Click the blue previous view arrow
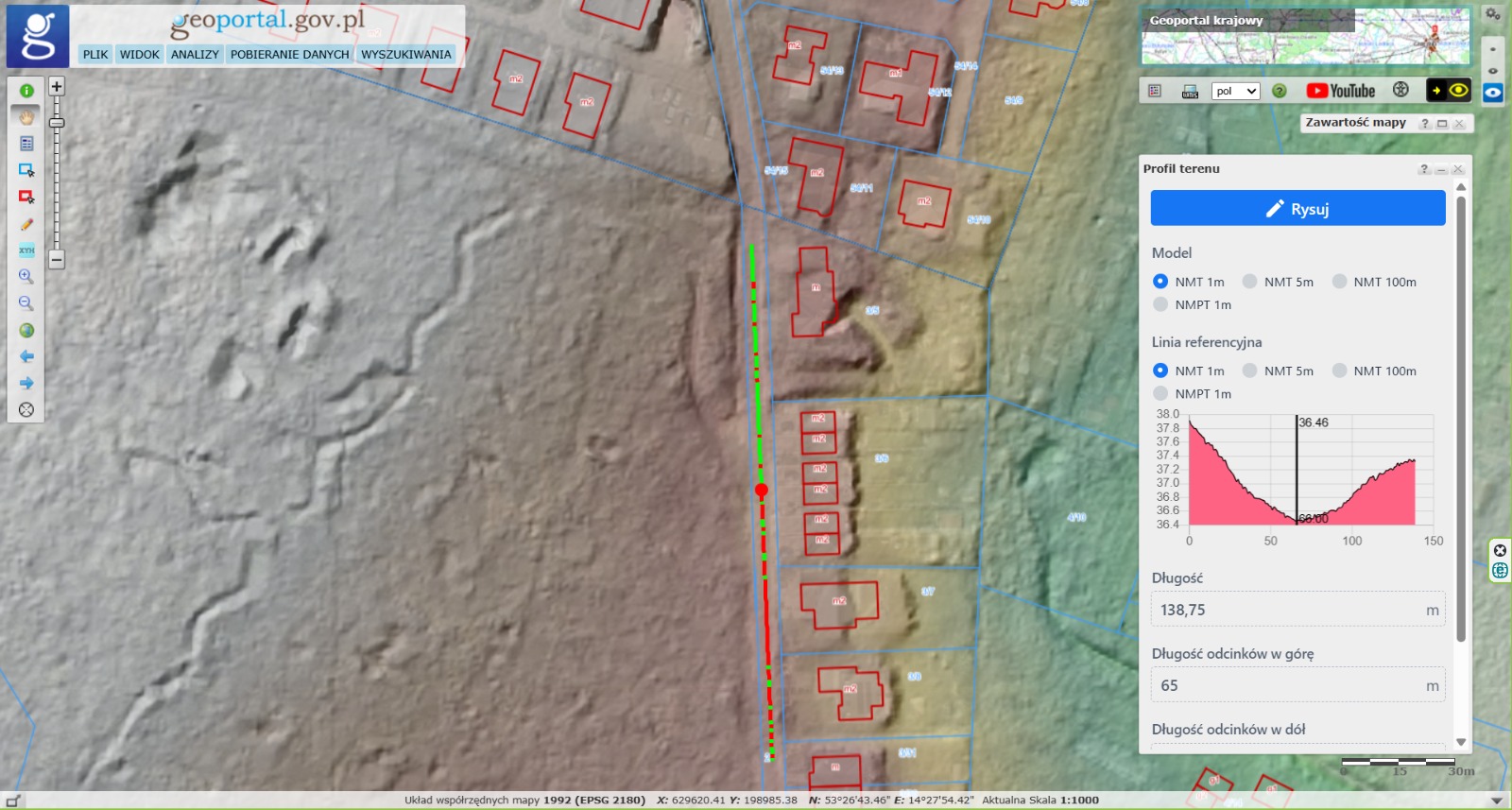 [26, 356]
